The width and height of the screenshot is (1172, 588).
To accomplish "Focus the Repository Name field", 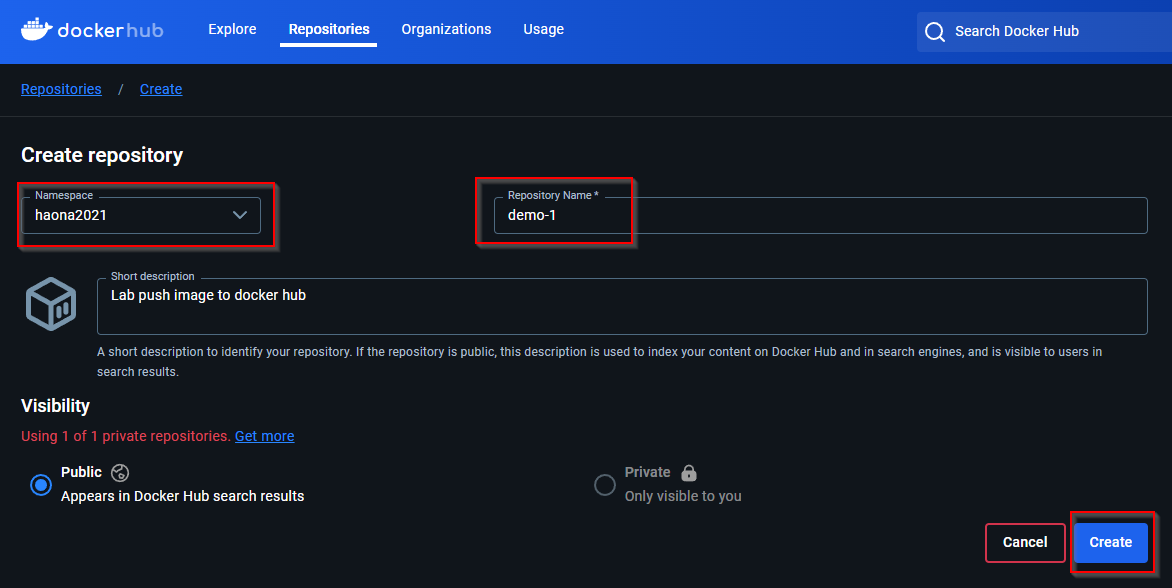I will [821, 215].
